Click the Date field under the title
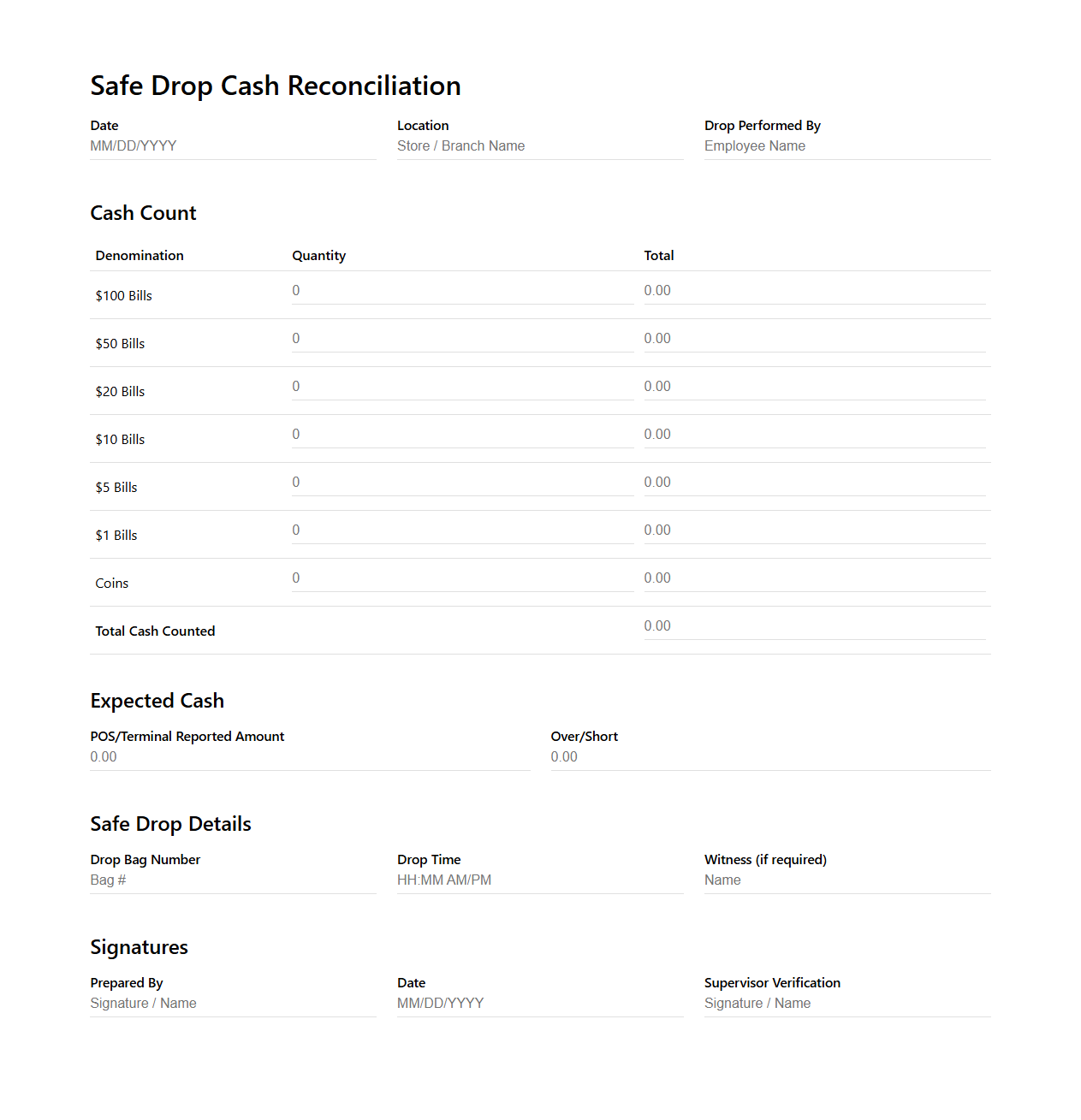 point(231,145)
